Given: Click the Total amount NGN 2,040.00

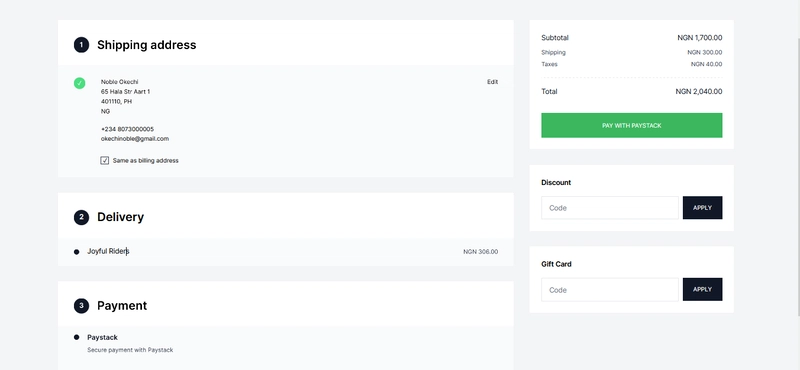Looking at the screenshot, I should click(x=698, y=91).
